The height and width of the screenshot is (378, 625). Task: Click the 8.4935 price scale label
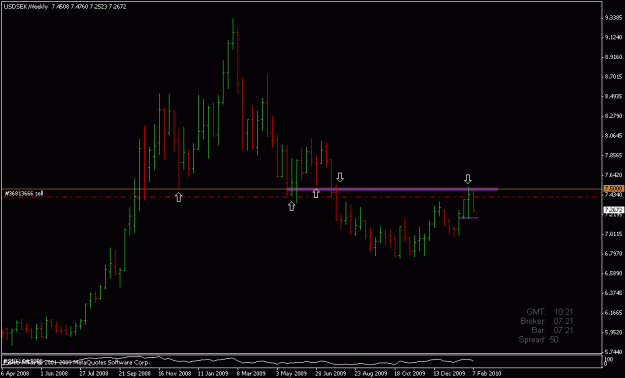point(613,96)
